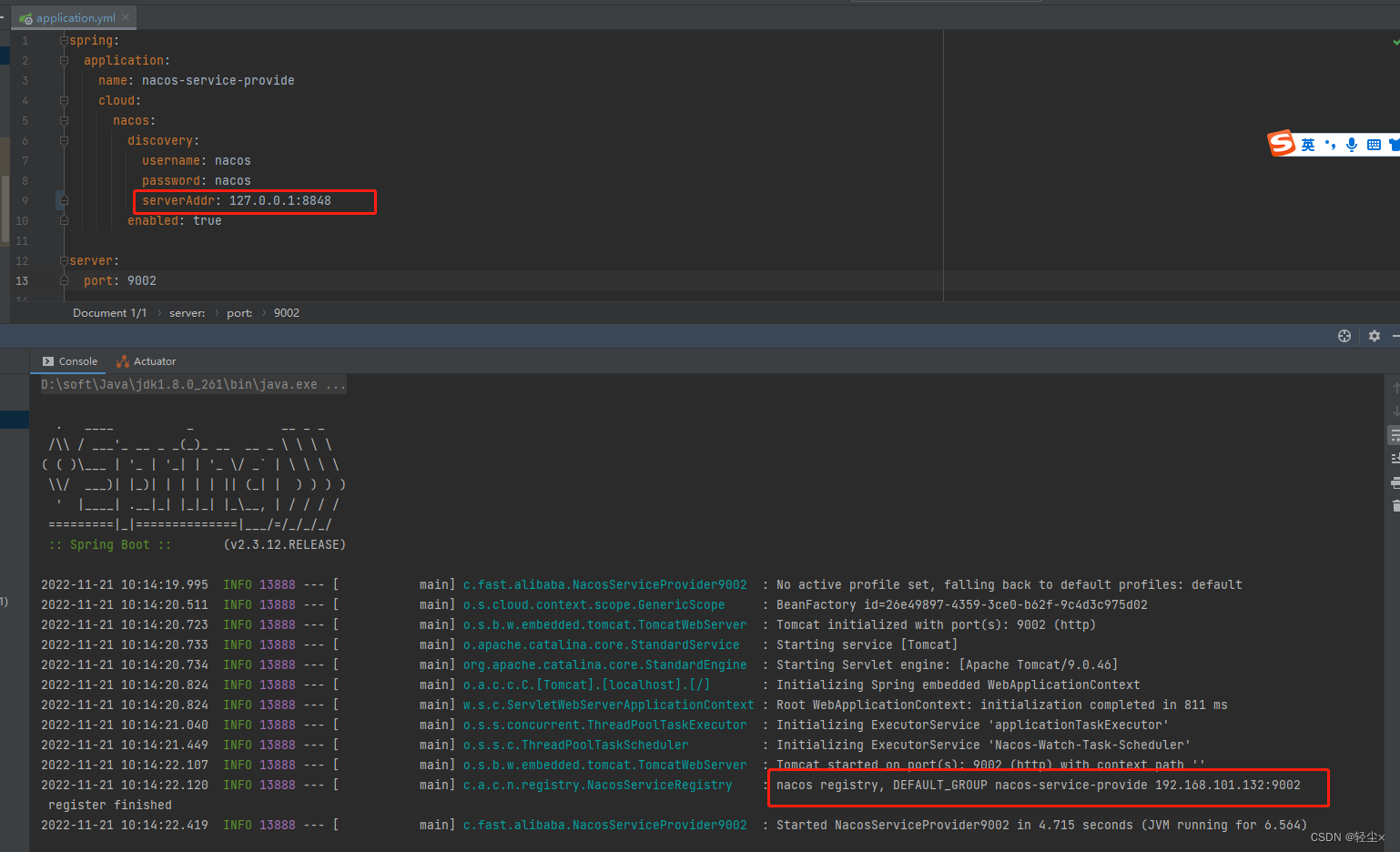Click the Sogou input S logo
Viewport: 1400px width, 852px height.
[x=1282, y=143]
